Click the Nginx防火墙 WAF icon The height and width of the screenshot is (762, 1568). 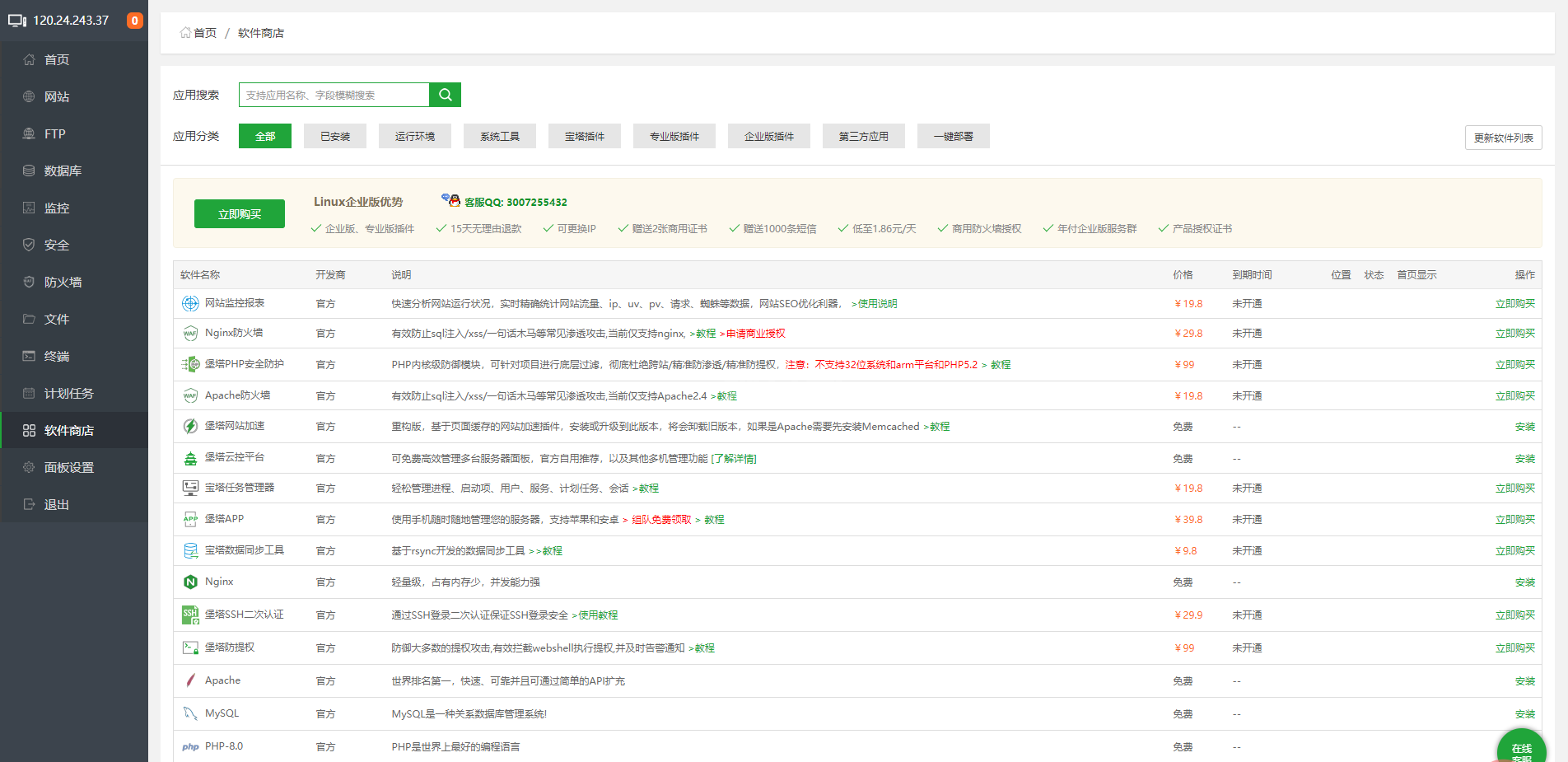(x=190, y=333)
